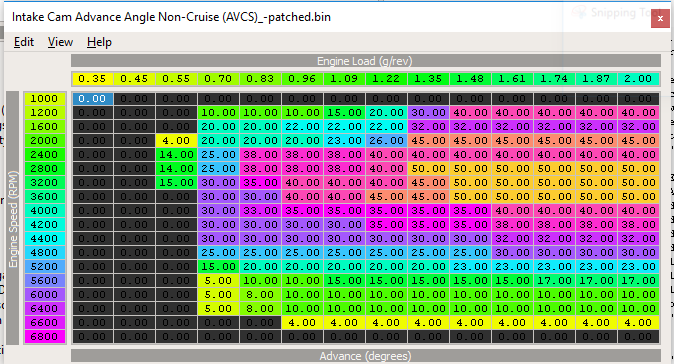The image size is (674, 364).
Task: Select the 14.00 cell in the 2800 RPM row
Action: [x=176, y=168]
